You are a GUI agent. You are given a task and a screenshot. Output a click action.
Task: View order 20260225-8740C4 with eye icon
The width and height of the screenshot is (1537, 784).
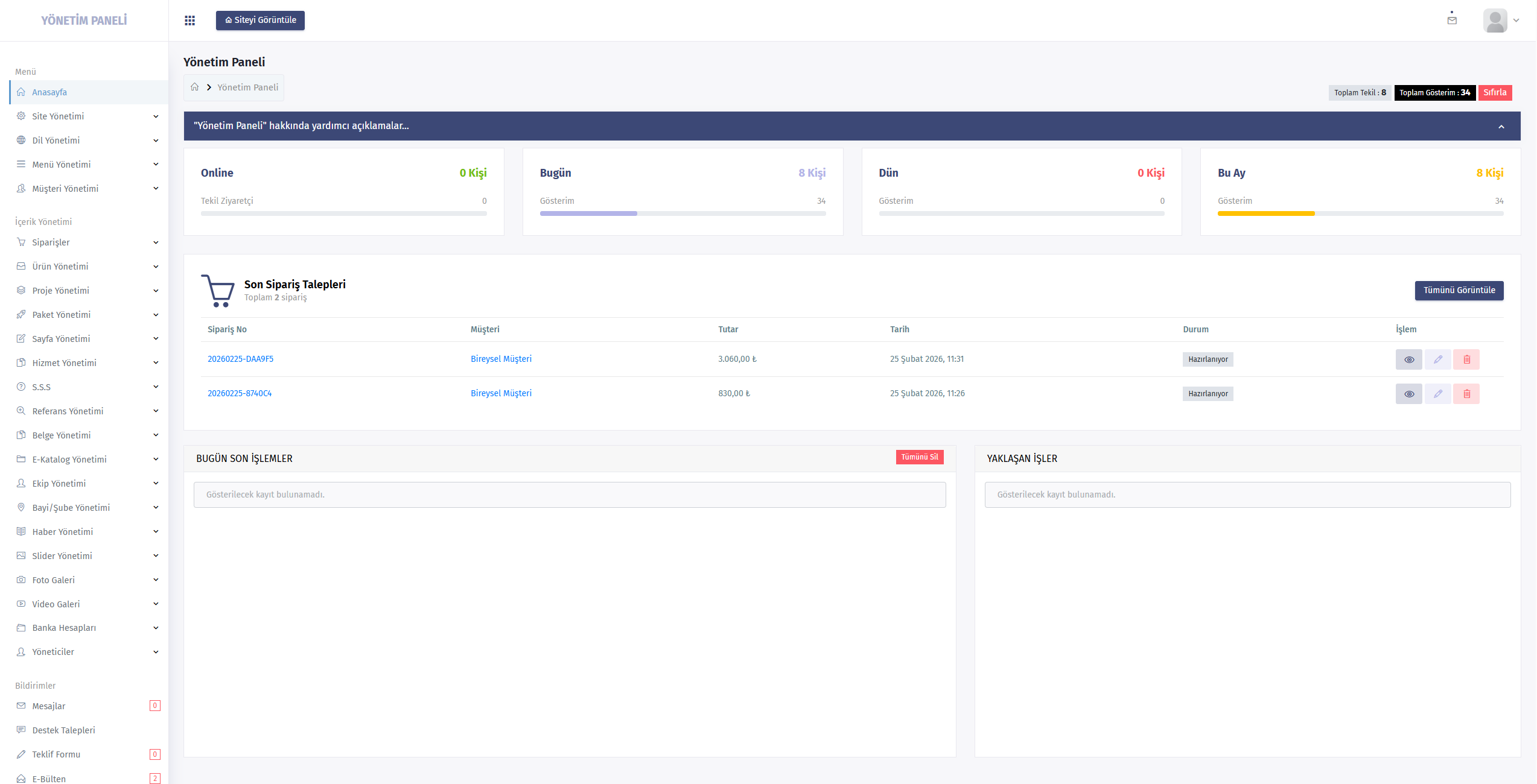coord(1408,394)
